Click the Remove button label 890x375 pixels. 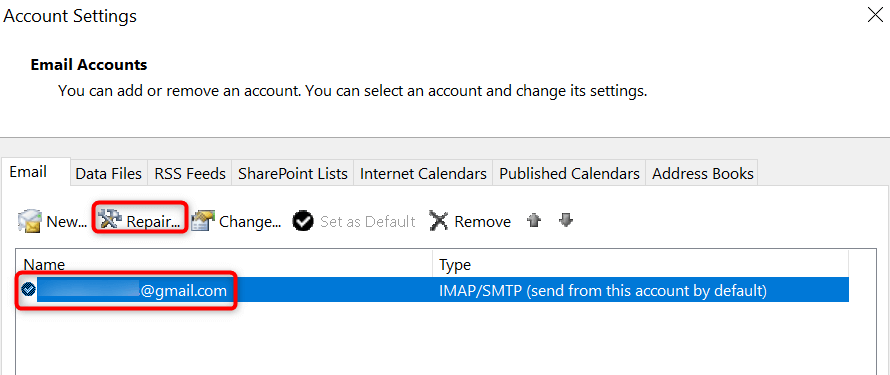click(482, 221)
